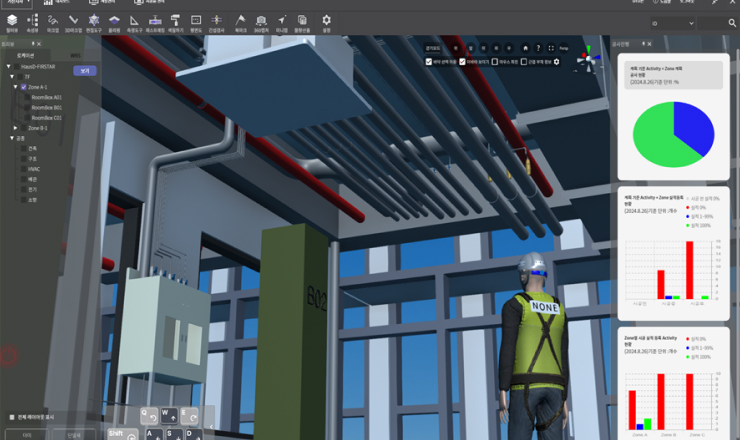Click the Persp projection button
The height and width of the screenshot is (440, 740).
[x=564, y=47]
